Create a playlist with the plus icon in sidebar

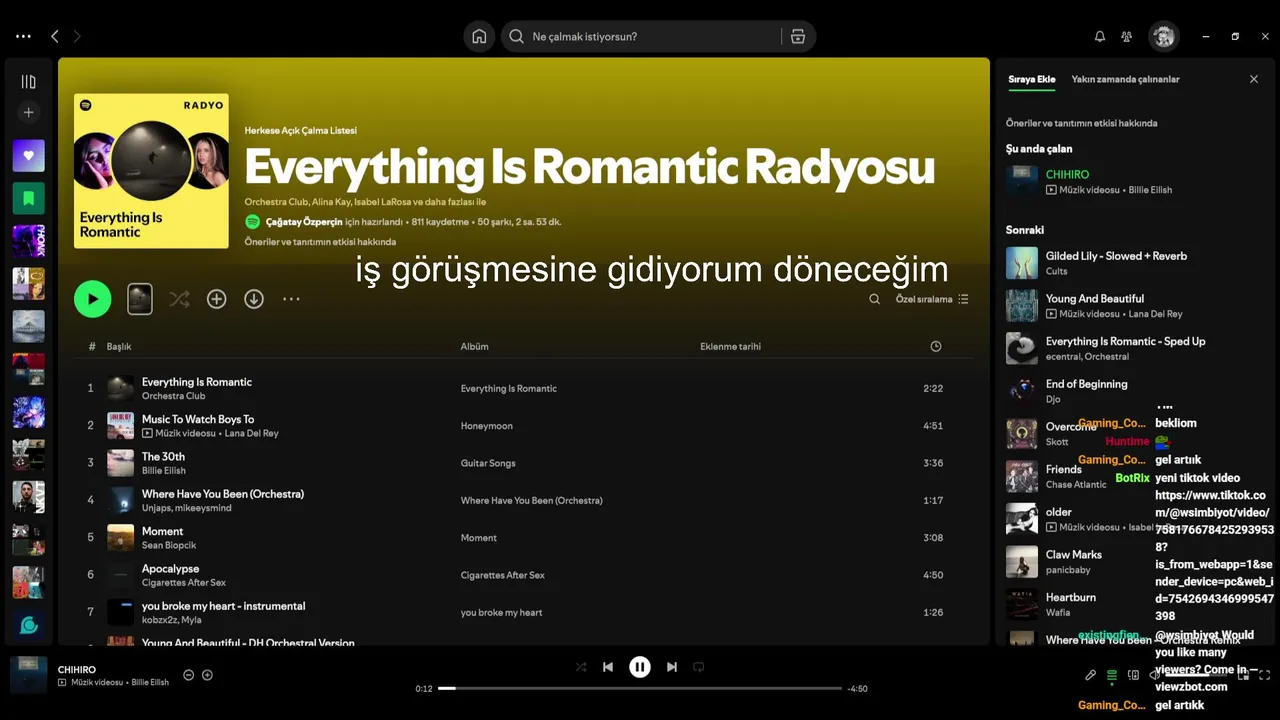28,113
